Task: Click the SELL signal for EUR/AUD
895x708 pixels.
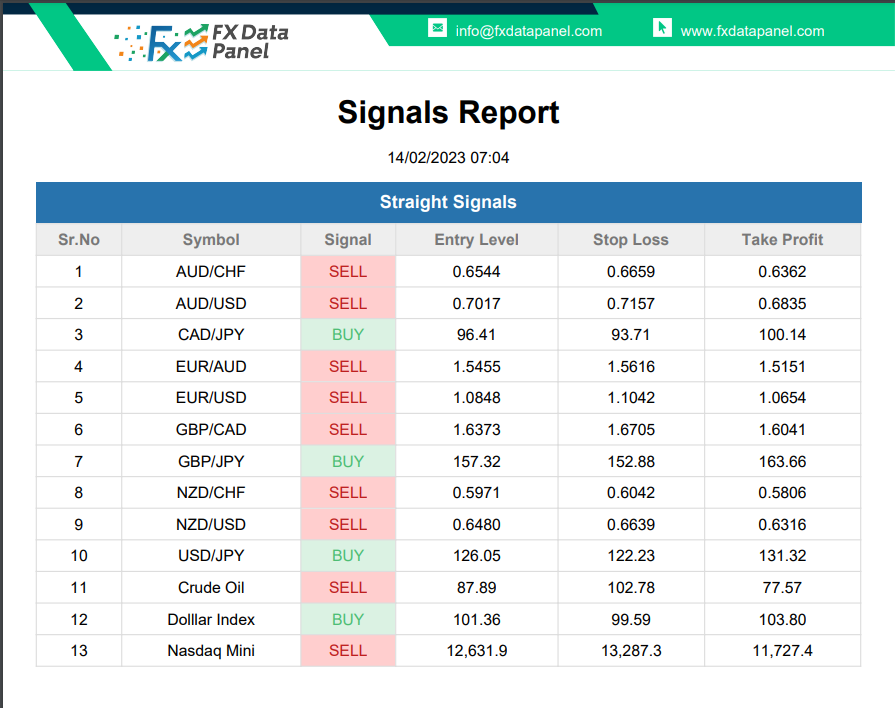Action: (x=348, y=367)
